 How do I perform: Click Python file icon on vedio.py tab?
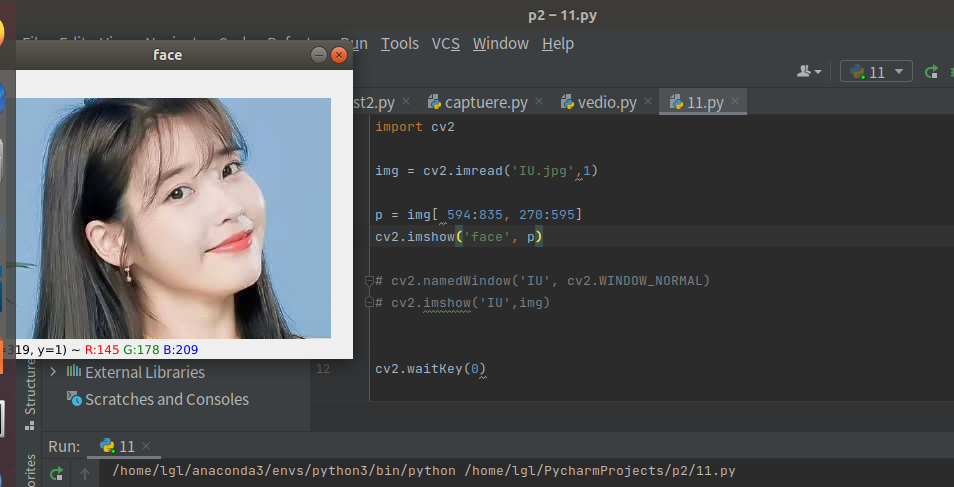567,102
